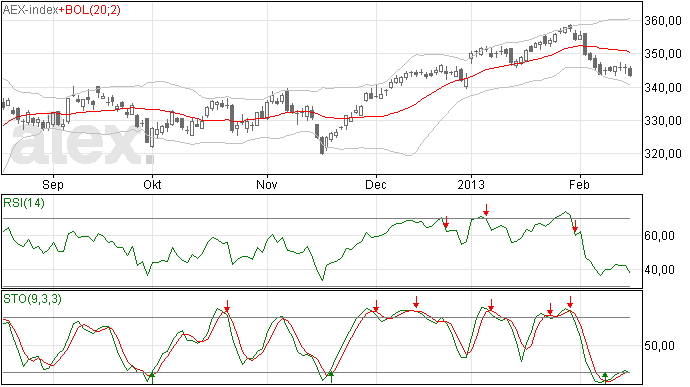The height and width of the screenshot is (387, 690).
Task: Click the STO(9,3,3) panel label
Action: pyautogui.click(x=32, y=299)
